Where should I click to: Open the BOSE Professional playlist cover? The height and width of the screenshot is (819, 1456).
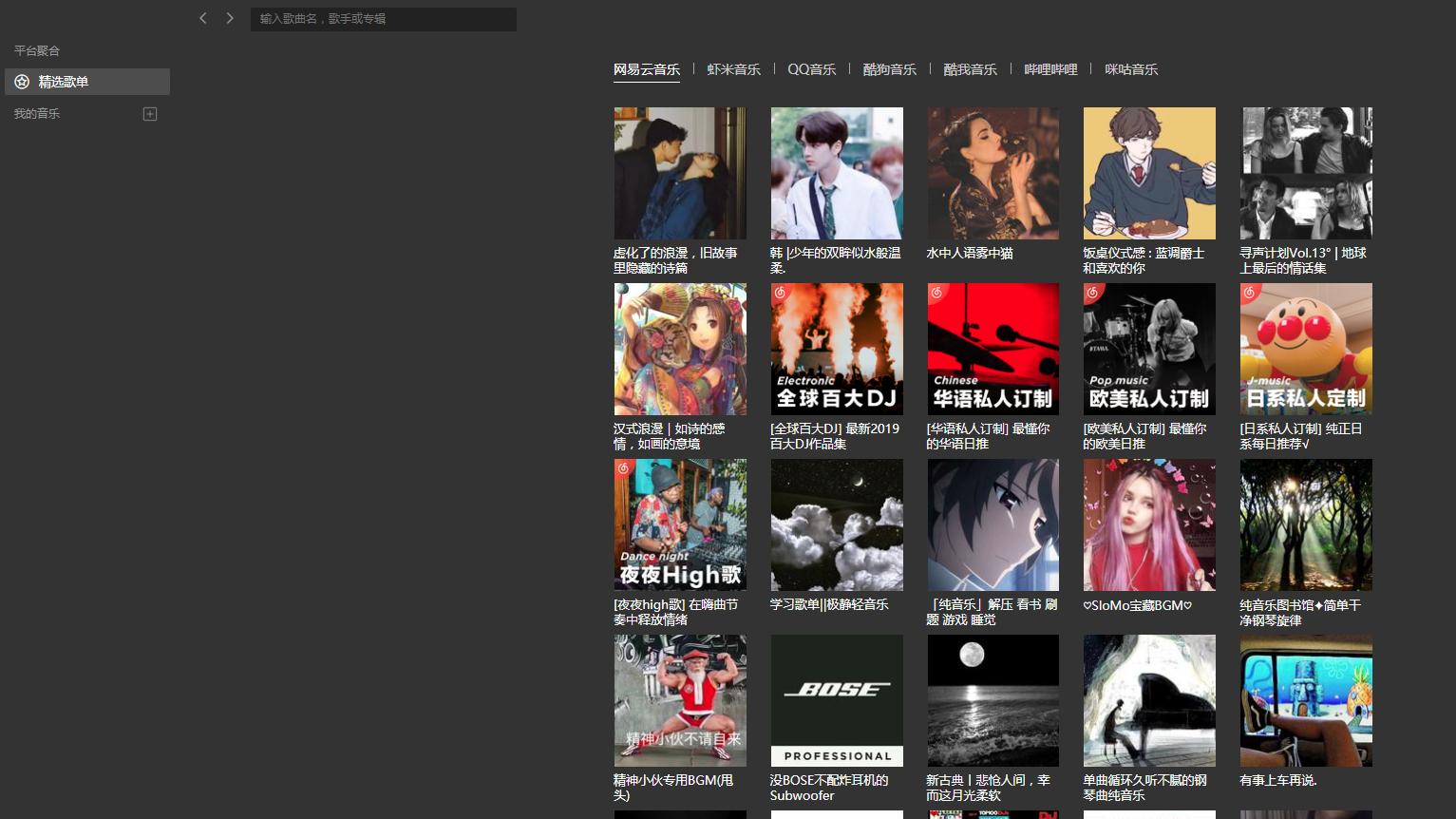click(837, 700)
